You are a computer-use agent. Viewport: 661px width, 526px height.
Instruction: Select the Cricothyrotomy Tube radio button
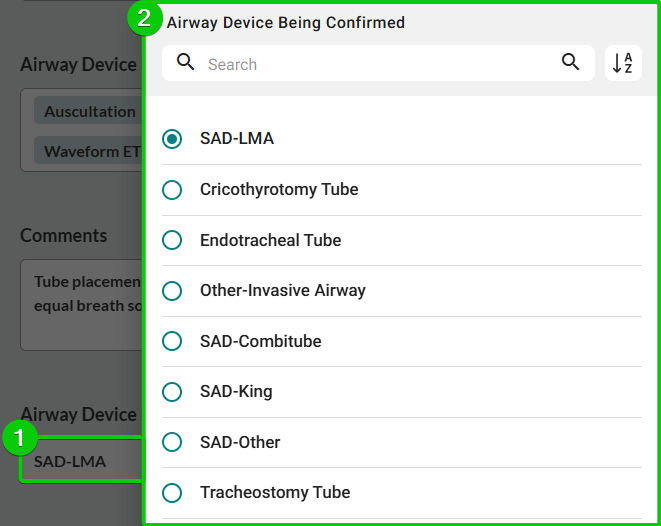pos(172,190)
